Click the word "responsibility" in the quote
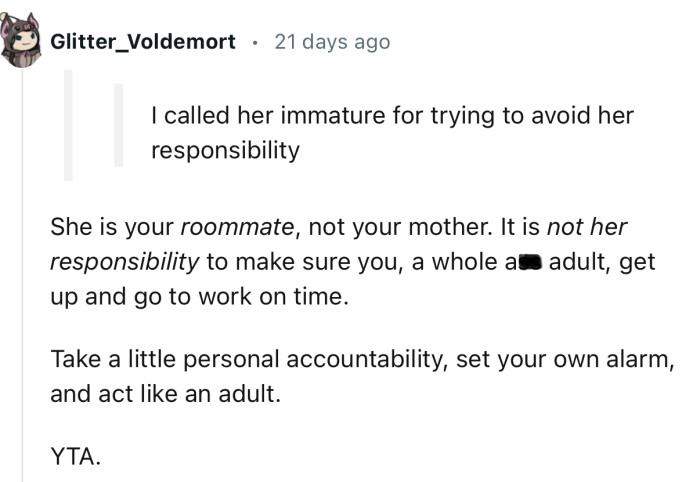This screenshot has height=482, width=700. (225, 150)
